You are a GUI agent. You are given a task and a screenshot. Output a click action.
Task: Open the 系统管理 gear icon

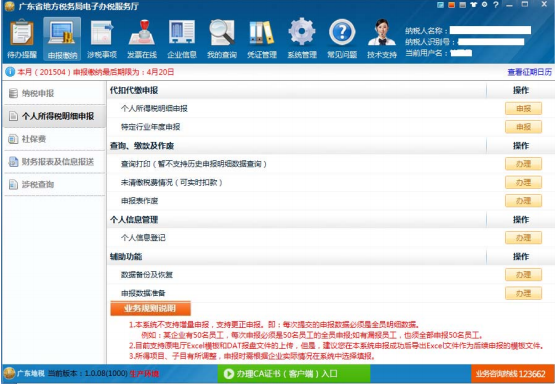(302, 38)
